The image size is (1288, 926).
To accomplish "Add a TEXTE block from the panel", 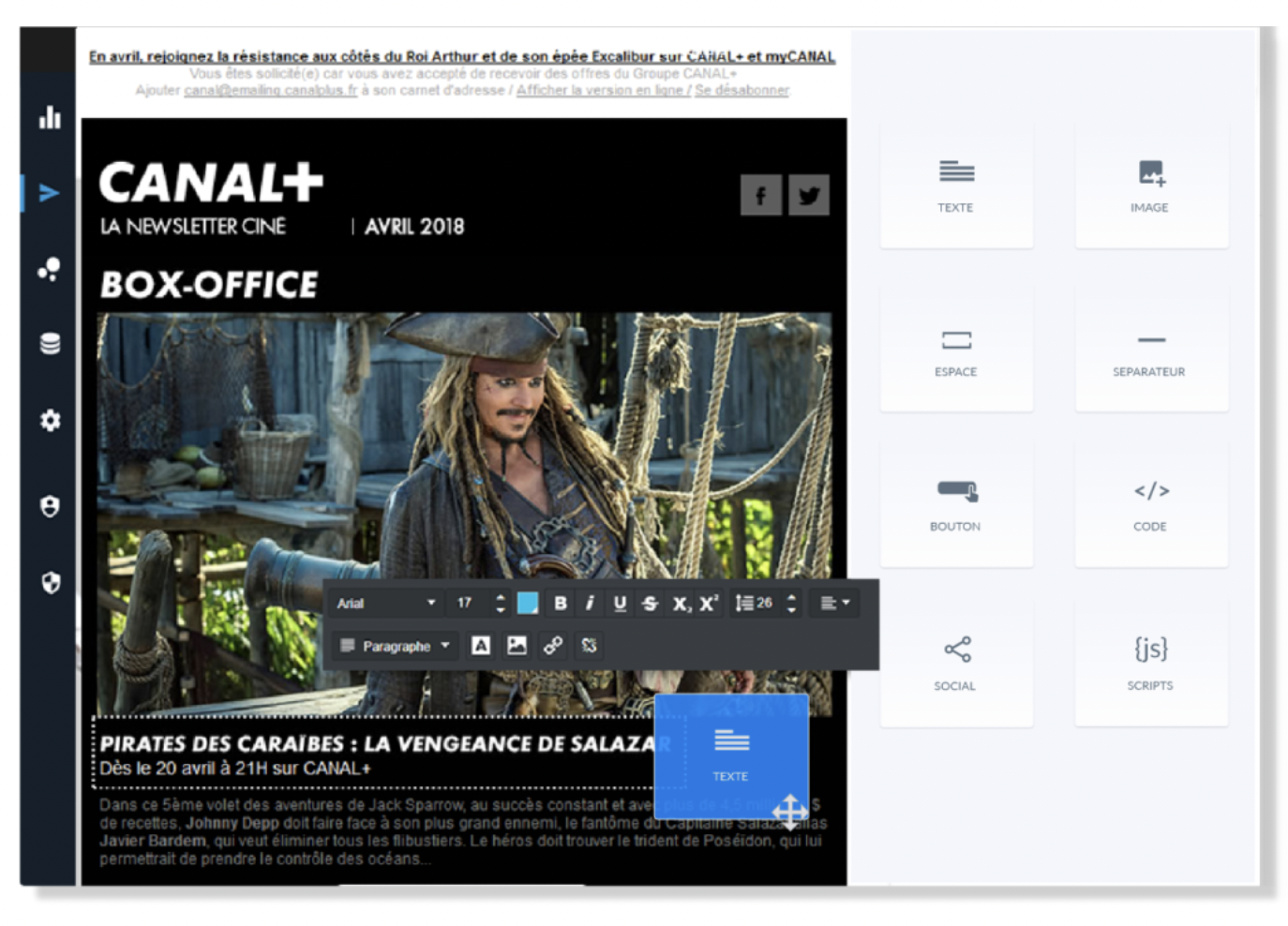I will click(956, 186).
